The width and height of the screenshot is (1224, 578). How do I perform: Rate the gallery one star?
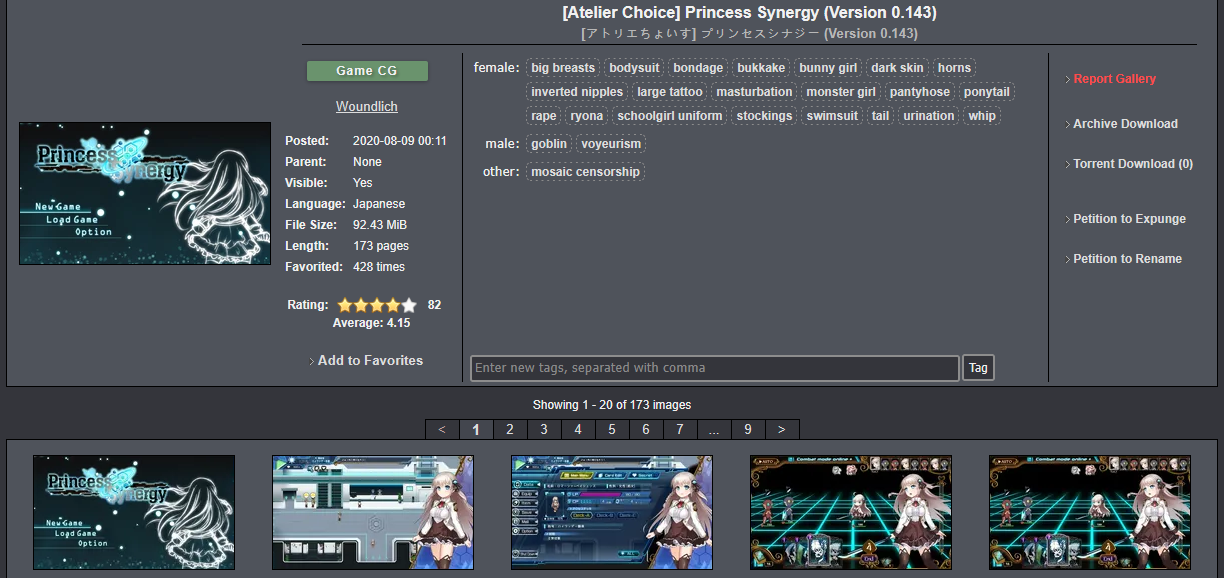pos(345,305)
